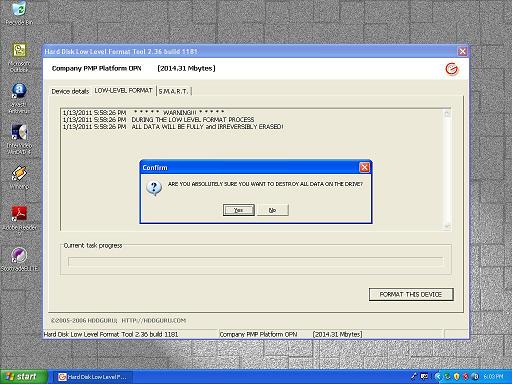Image resolution: width=512 pixels, height=384 pixels.
Task: Switch to the Device details tab
Action: [70, 91]
